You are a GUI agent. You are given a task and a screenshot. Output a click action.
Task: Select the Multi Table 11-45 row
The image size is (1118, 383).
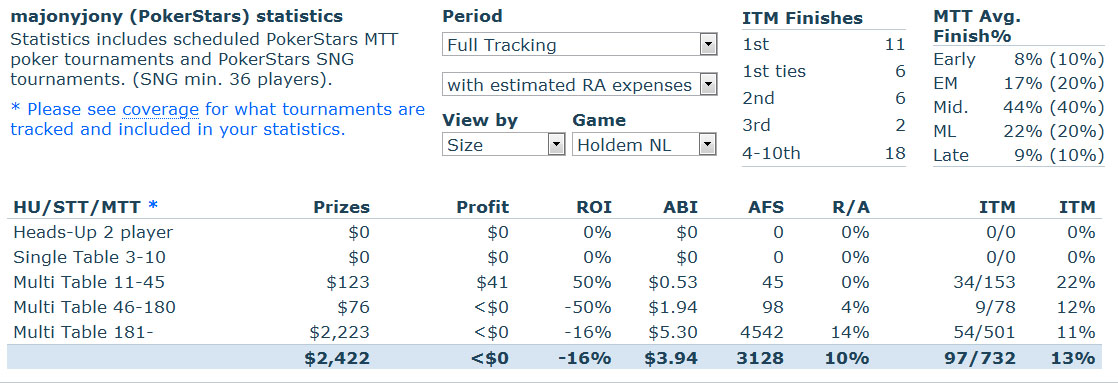554,282
